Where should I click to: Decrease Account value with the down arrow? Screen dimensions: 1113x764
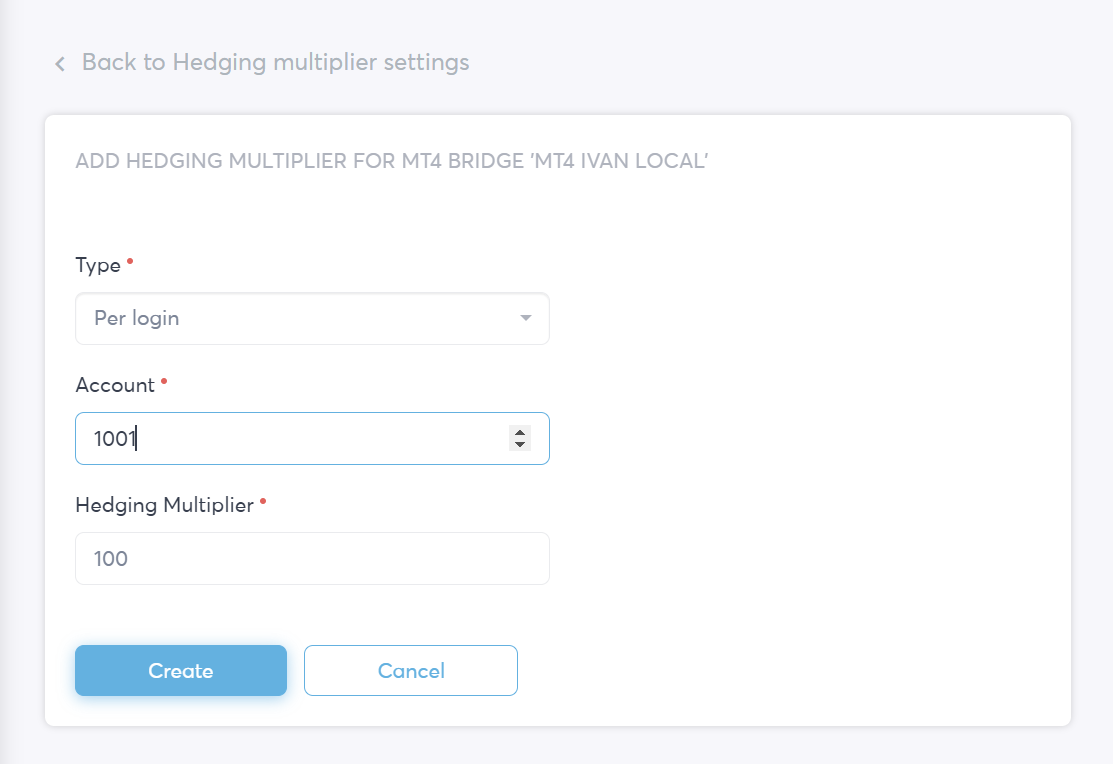[x=520, y=444]
